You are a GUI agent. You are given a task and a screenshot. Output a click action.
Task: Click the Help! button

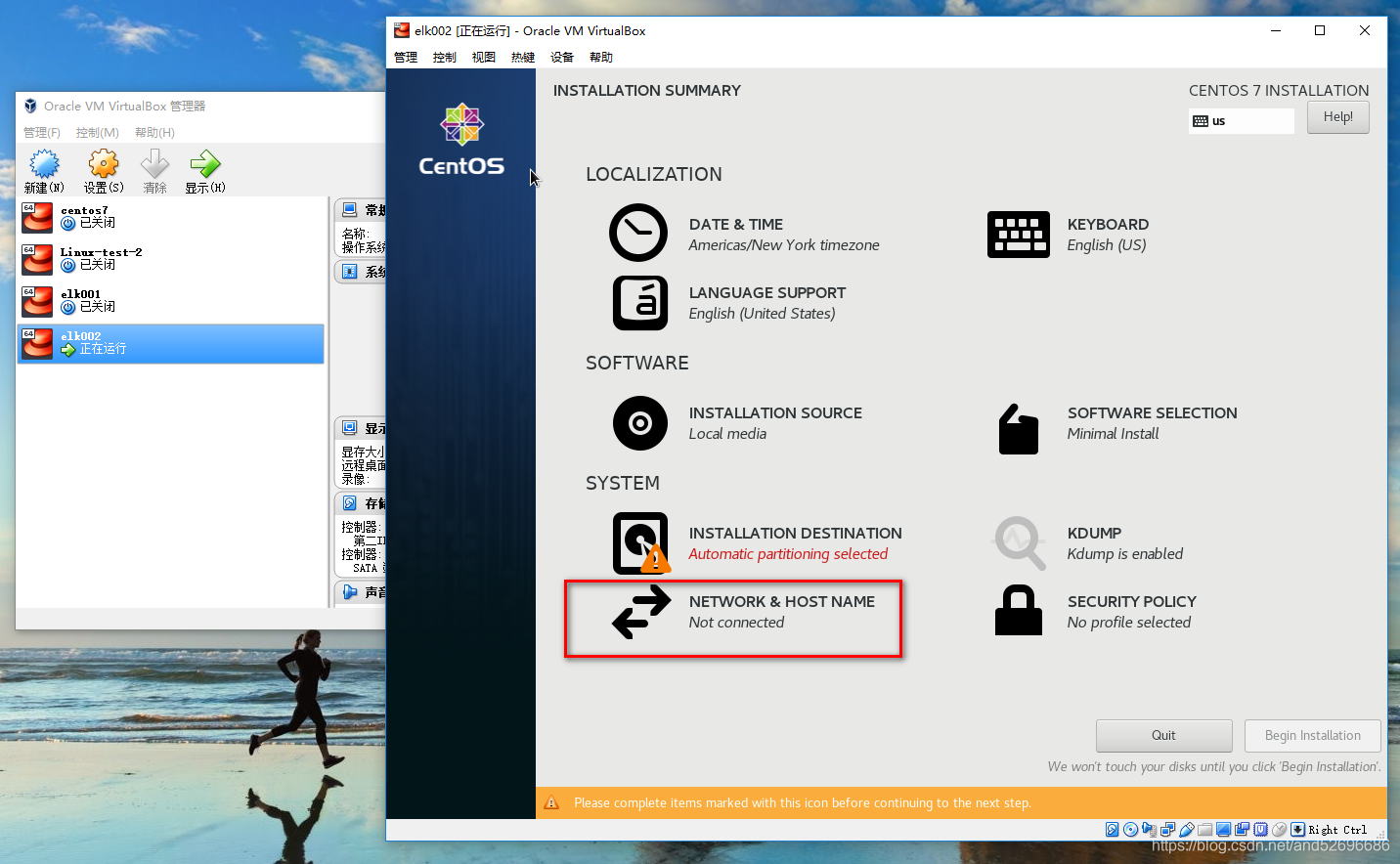click(1337, 117)
